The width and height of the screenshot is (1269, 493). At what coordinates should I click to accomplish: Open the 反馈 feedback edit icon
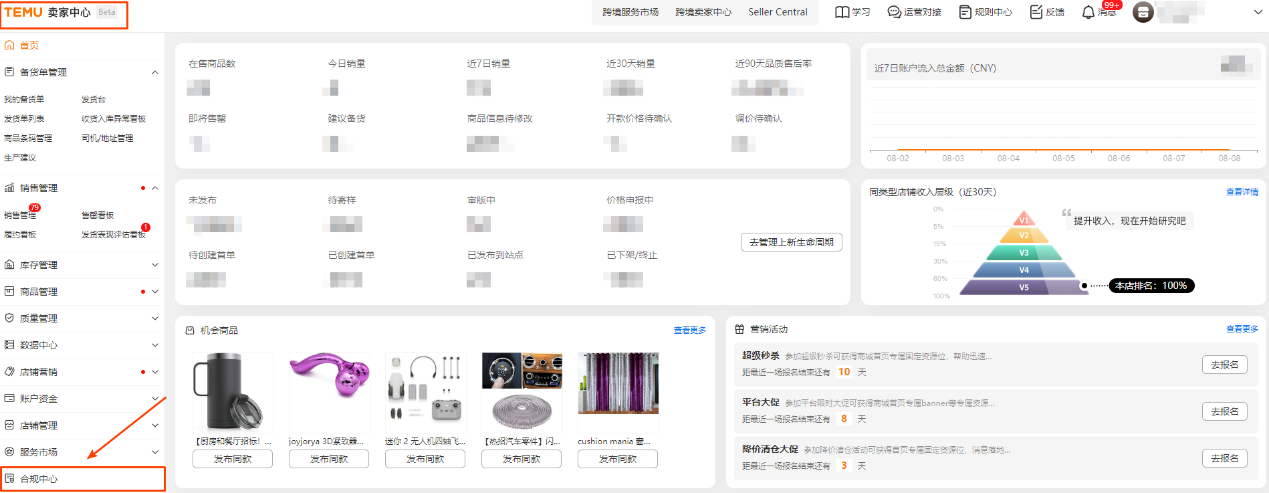tap(1036, 12)
